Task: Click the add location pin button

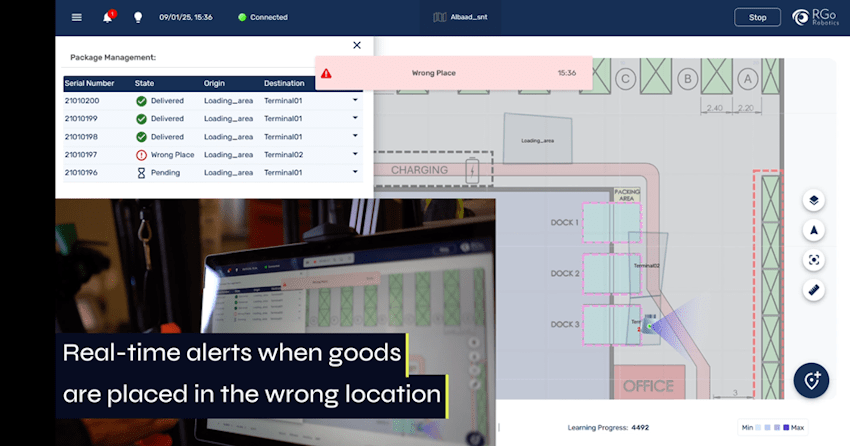Action: click(812, 381)
